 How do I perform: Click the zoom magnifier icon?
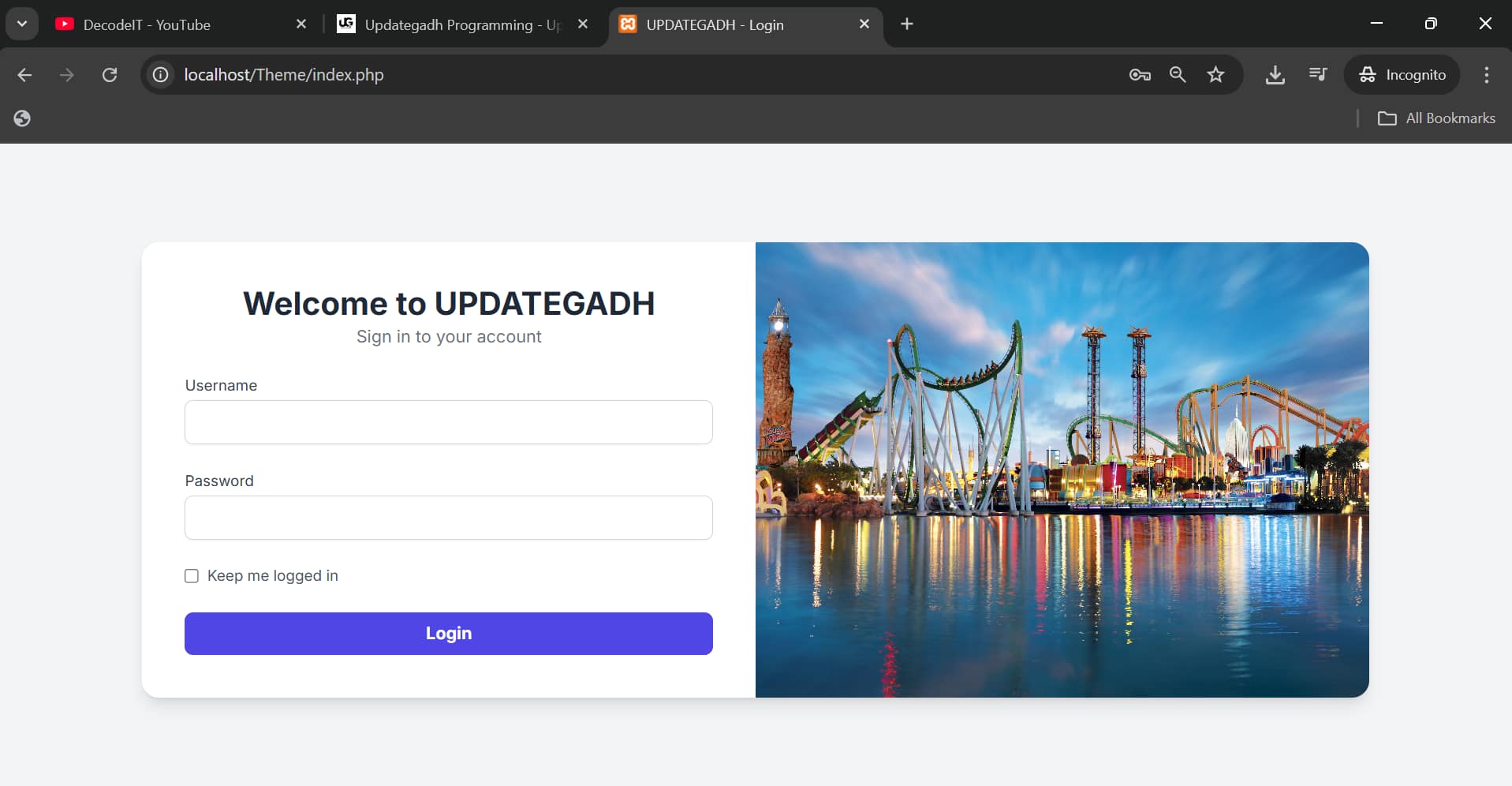click(x=1178, y=75)
